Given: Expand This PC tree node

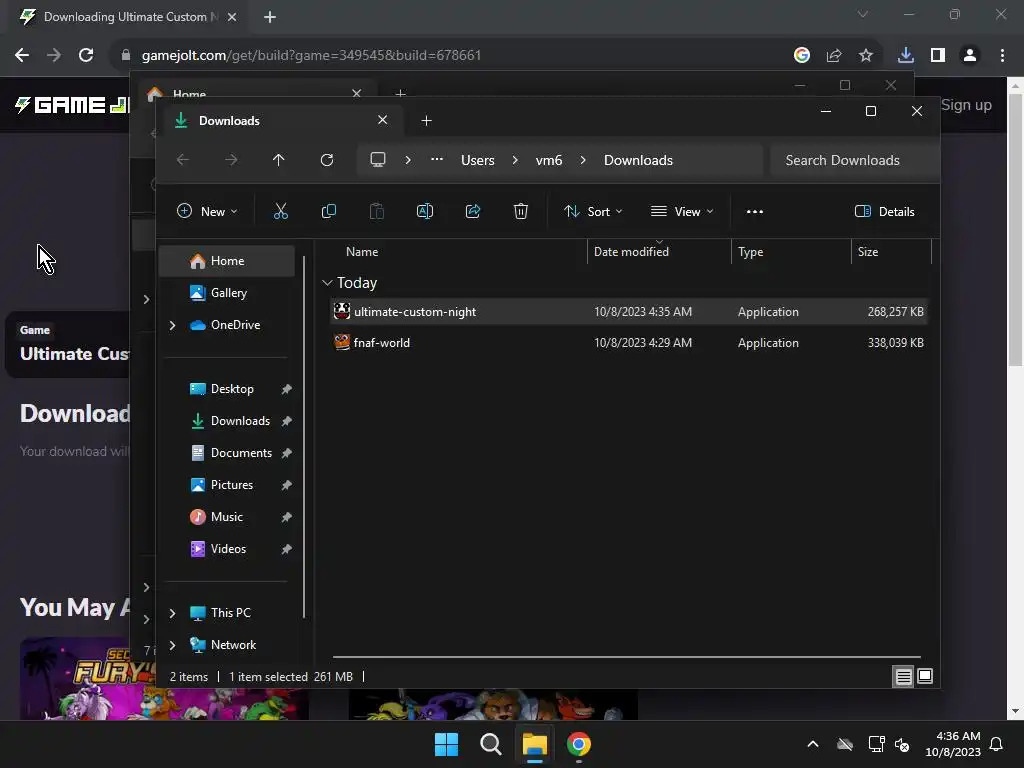Looking at the screenshot, I should 172,613.
